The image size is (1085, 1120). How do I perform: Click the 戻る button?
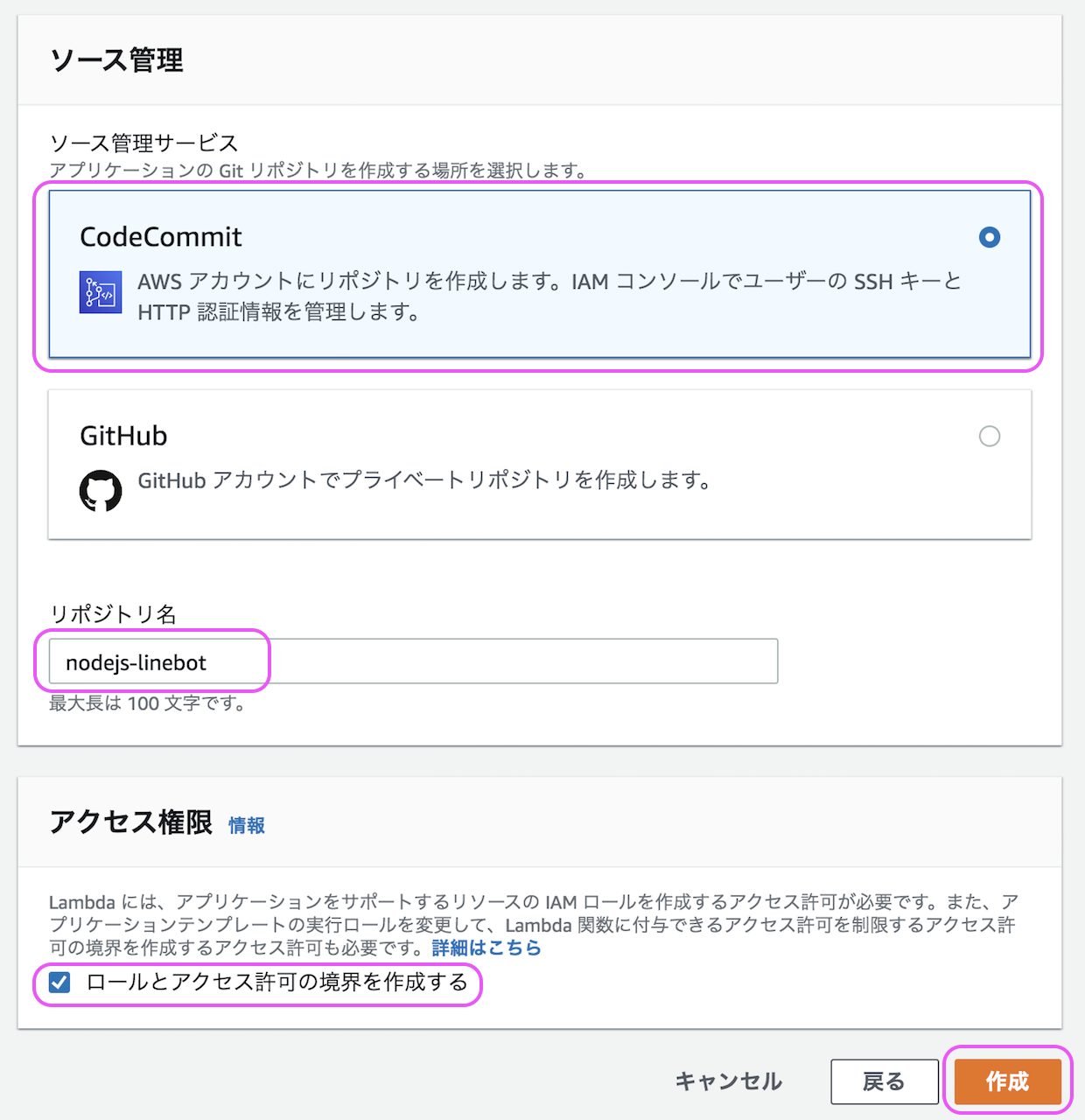point(884,1081)
